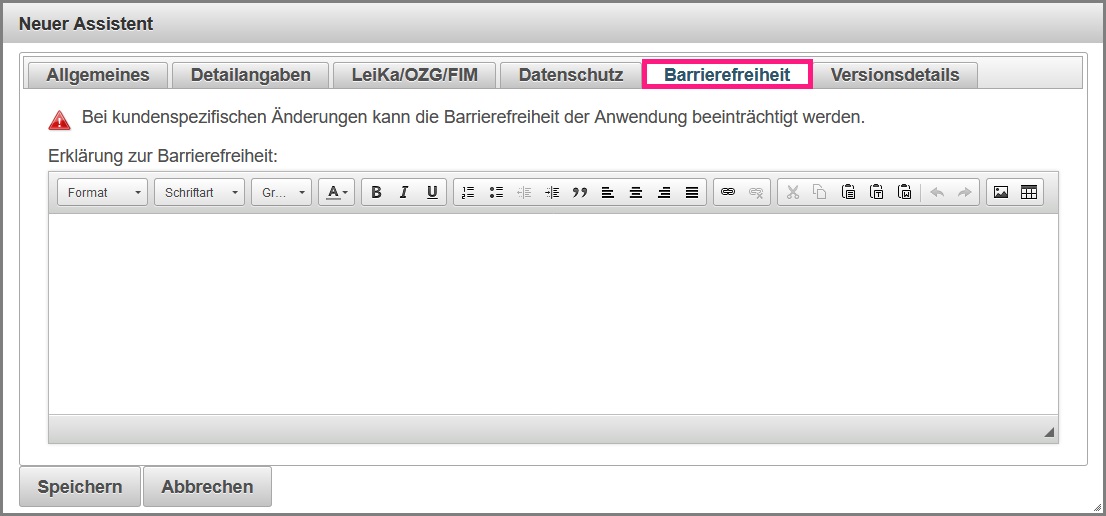The height and width of the screenshot is (516, 1106).
Task: Open the Schriftart font dropdown
Action: coord(199,193)
